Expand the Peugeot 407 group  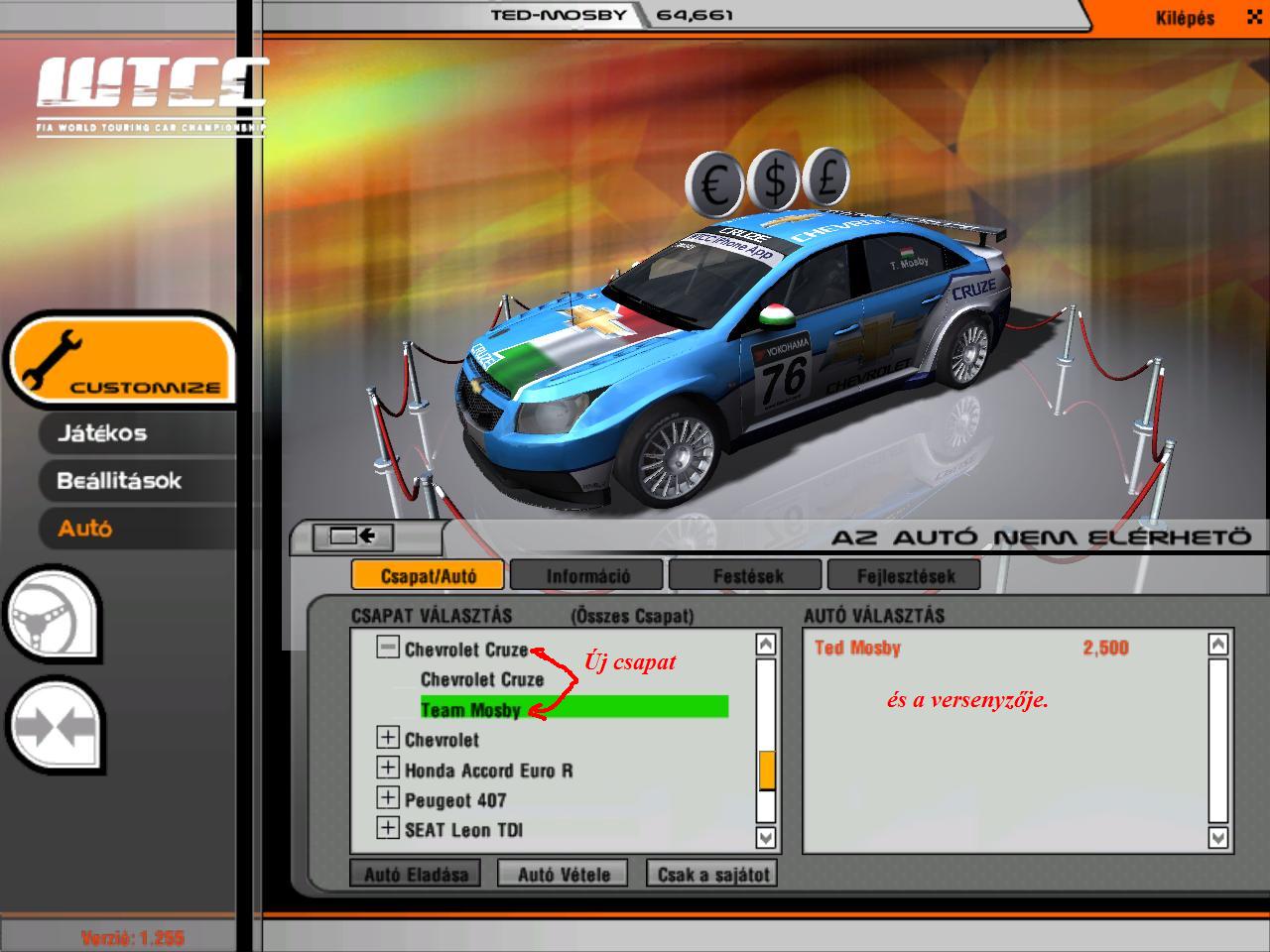point(388,797)
